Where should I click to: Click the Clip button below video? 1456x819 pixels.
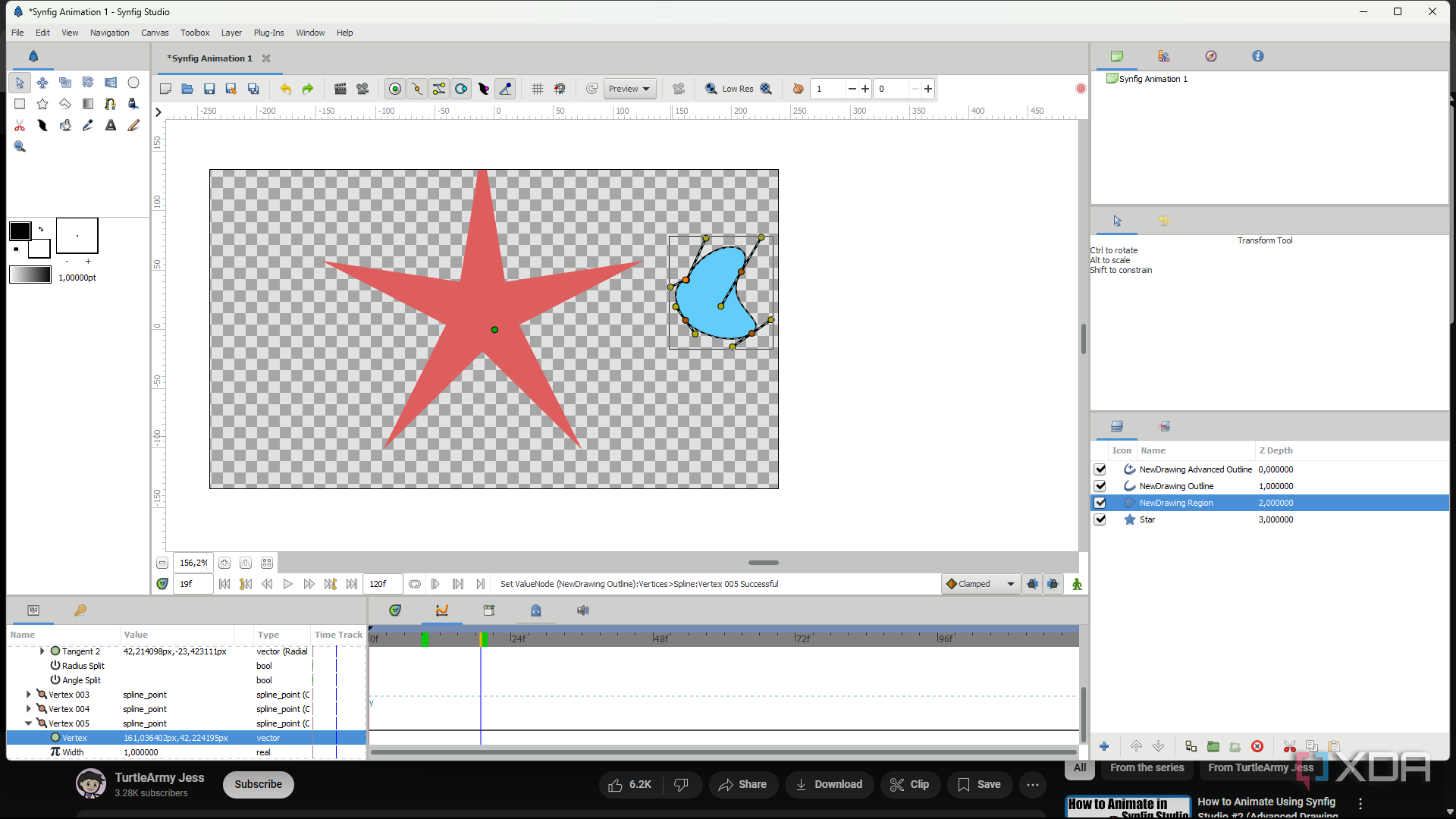click(910, 784)
